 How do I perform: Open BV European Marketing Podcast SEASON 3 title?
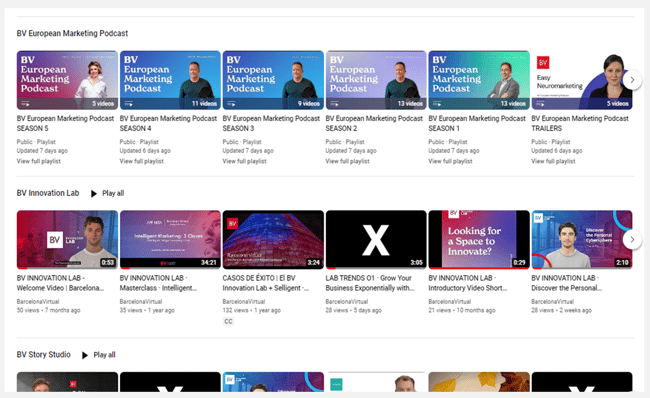tap(271, 124)
